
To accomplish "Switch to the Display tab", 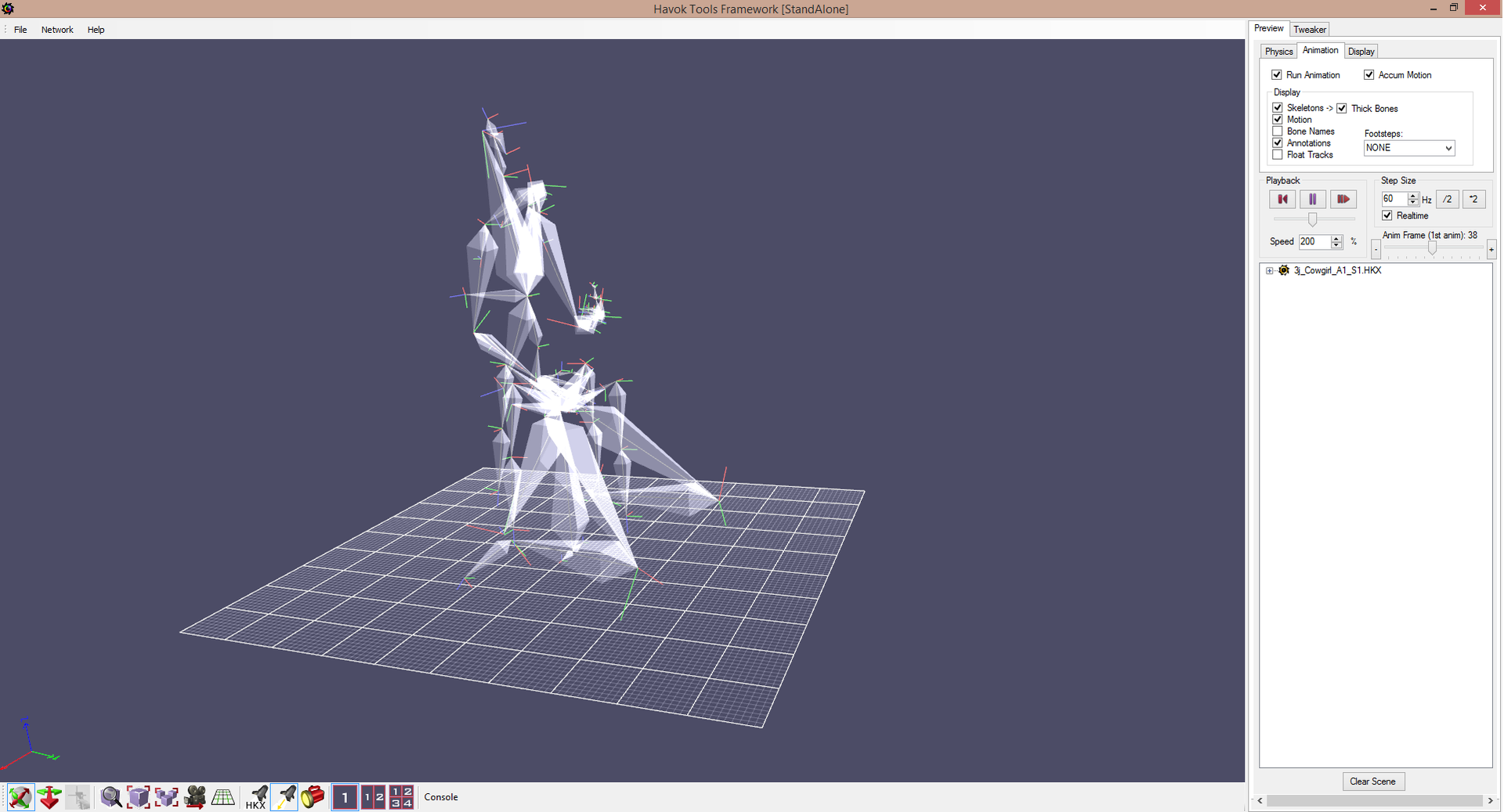I will click(x=1361, y=52).
